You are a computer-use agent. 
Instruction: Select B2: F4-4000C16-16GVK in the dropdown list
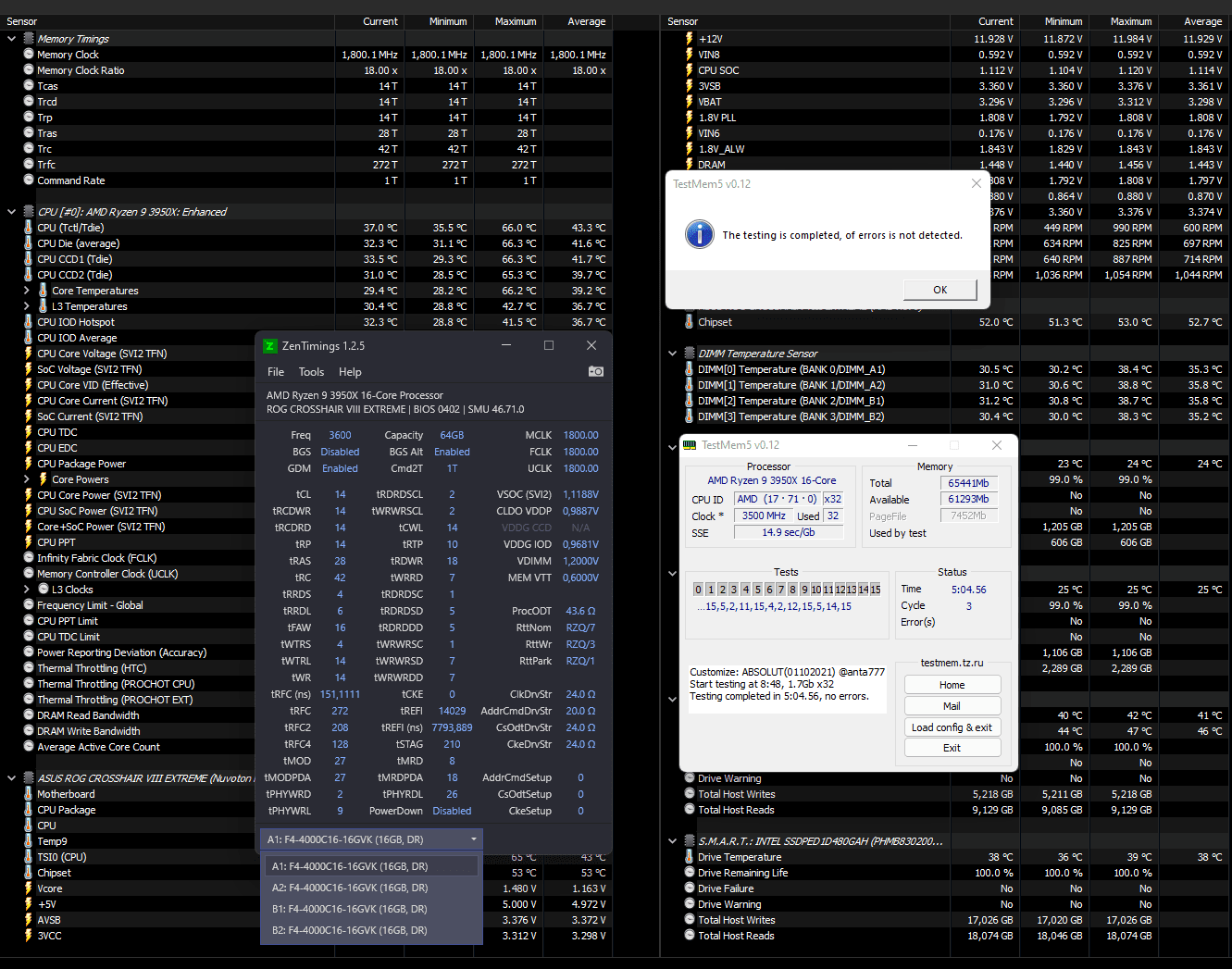coord(371,930)
